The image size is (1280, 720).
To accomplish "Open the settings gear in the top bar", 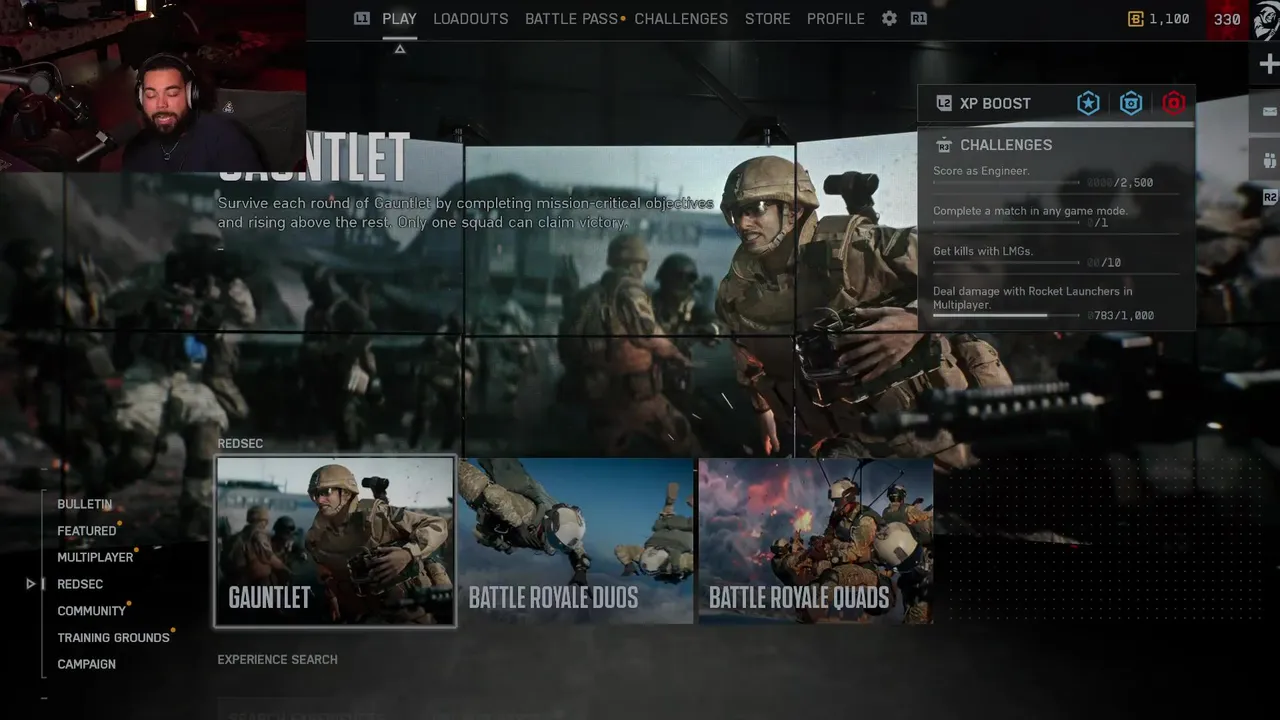I will pyautogui.click(x=889, y=19).
